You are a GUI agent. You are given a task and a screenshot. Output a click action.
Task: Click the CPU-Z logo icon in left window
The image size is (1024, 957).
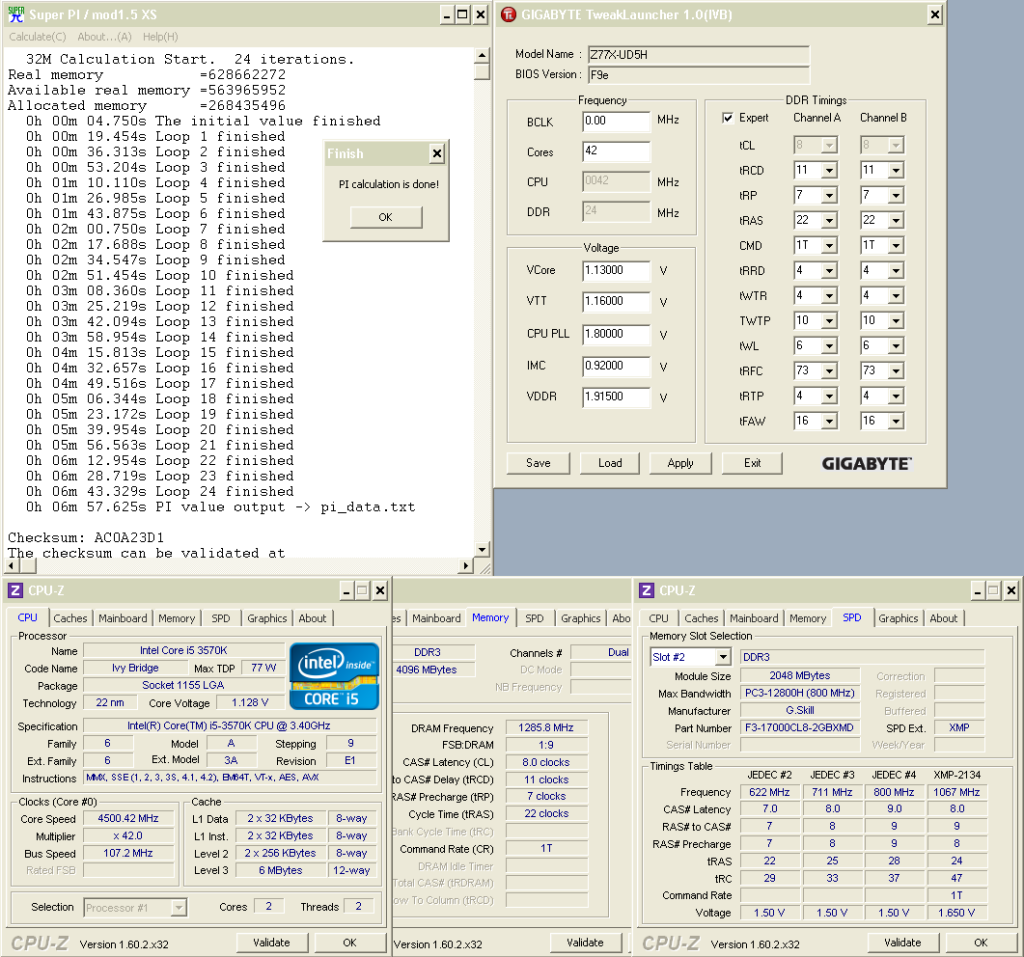pyautogui.click(x=15, y=591)
